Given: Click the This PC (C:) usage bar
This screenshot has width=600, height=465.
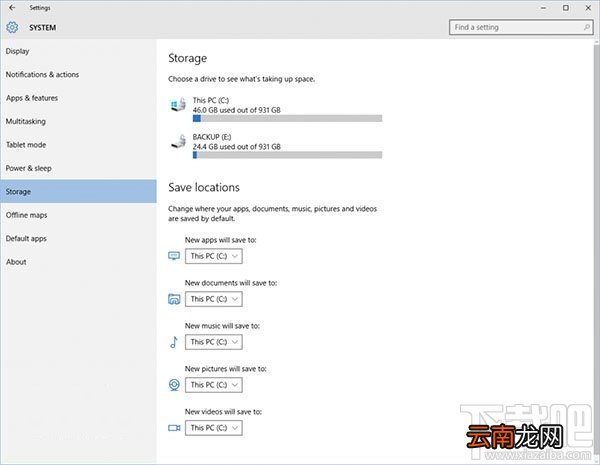Looking at the screenshot, I should tap(287, 118).
